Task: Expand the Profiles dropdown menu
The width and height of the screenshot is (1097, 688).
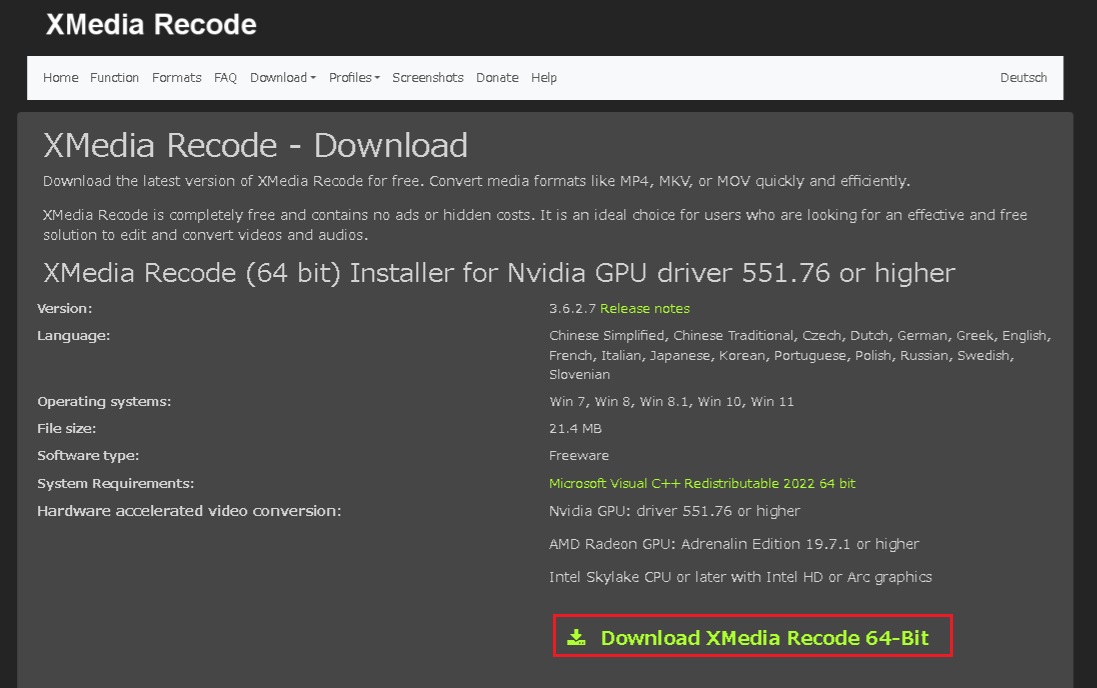Action: tap(354, 78)
